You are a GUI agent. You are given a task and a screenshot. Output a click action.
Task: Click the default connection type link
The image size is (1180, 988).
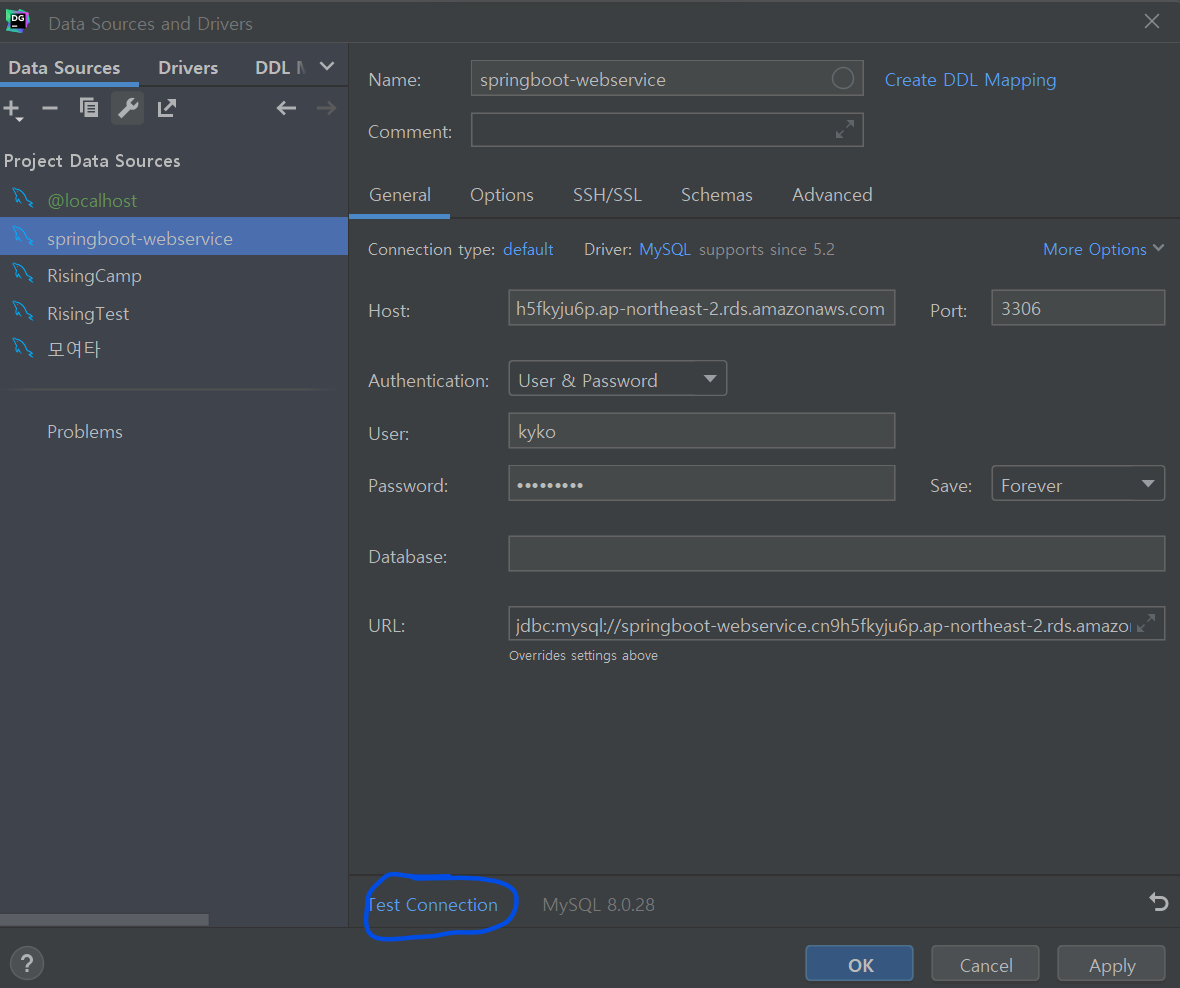coord(528,249)
